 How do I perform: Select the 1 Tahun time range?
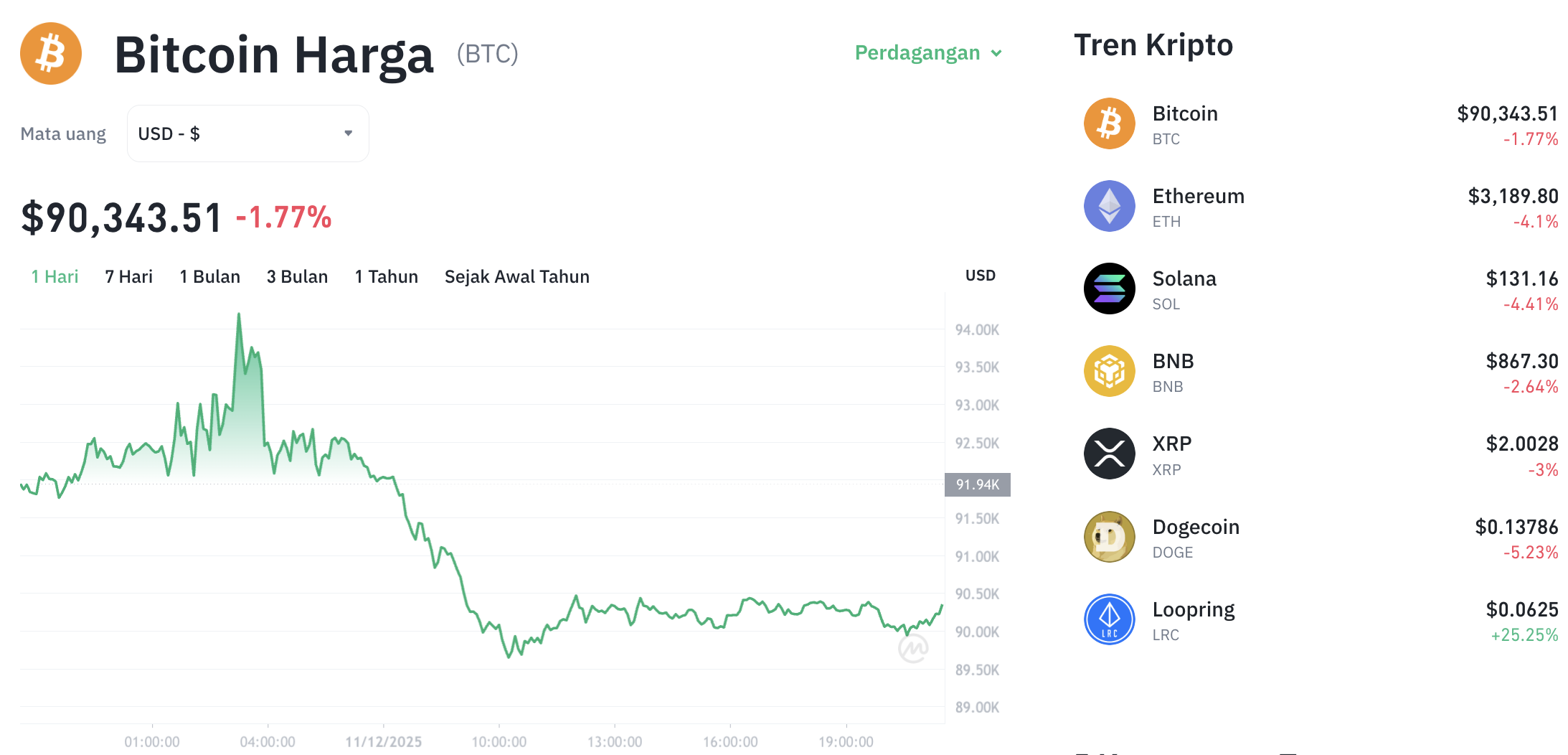pos(386,276)
